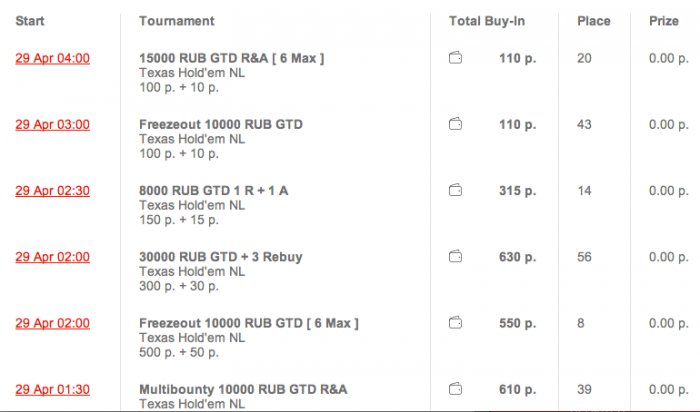Click the 30000 RUB GTD + 3 Rebuy title

click(220, 257)
